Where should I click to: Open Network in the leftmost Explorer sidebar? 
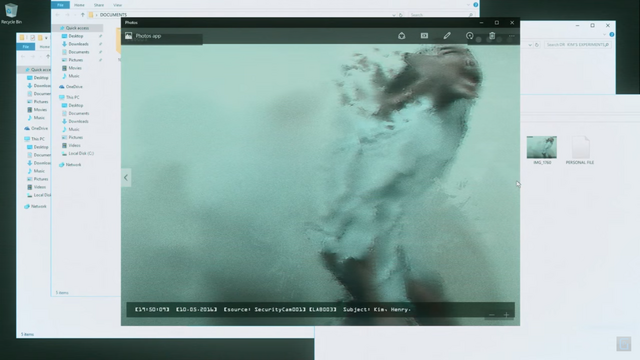click(35, 206)
